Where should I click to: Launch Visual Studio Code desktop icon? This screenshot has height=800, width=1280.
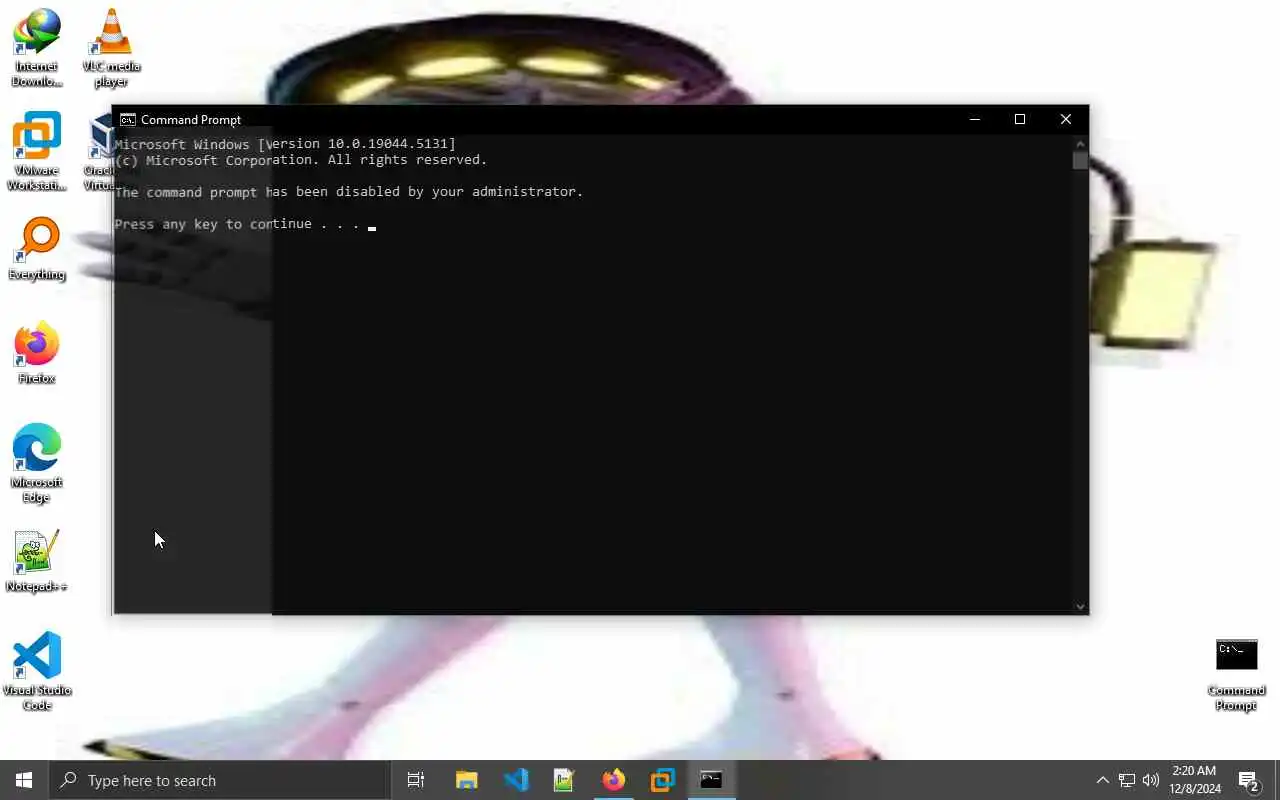[37, 671]
